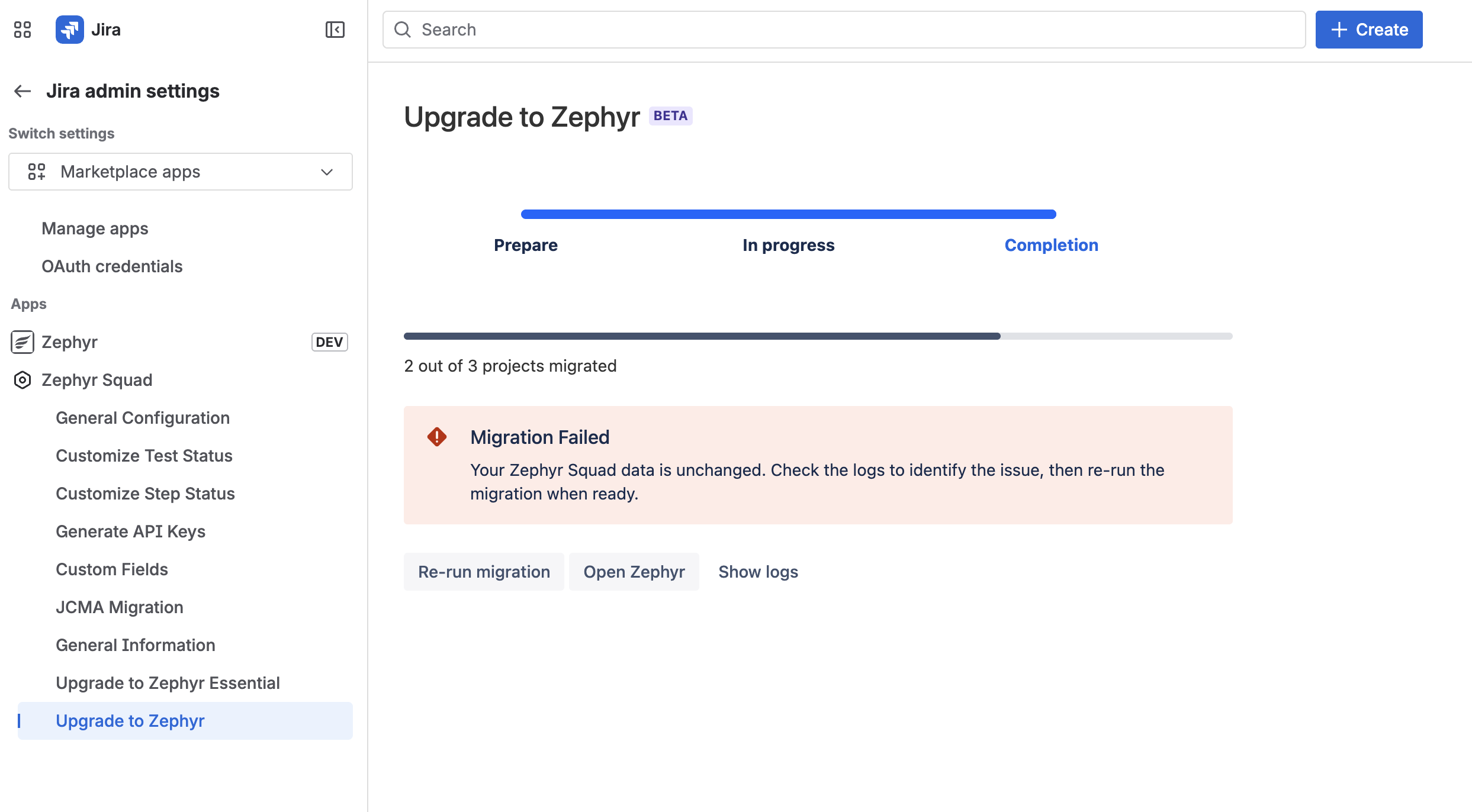Viewport: 1472px width, 812px height.
Task: Open Custom Fields settings
Action: pos(112,569)
